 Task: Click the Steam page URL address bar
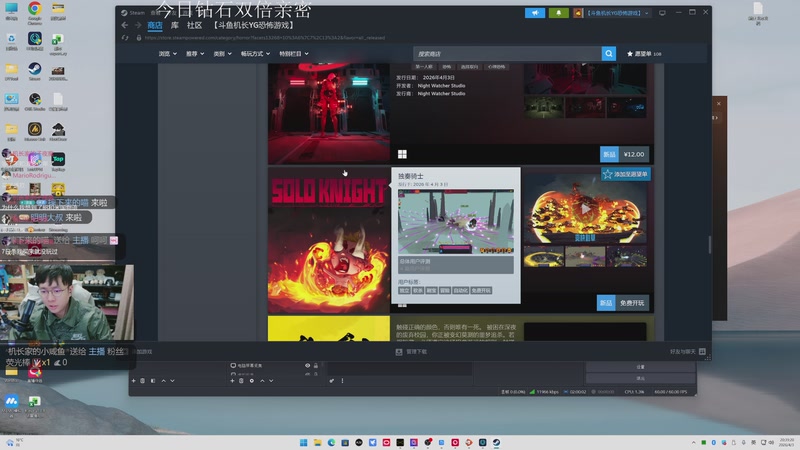264,38
